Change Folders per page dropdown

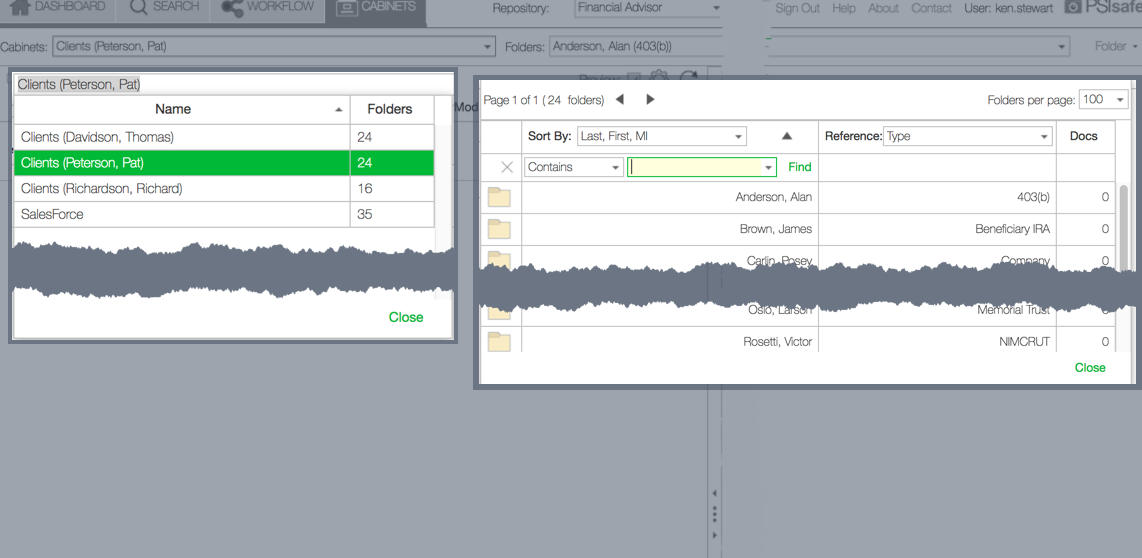[x=1104, y=99]
